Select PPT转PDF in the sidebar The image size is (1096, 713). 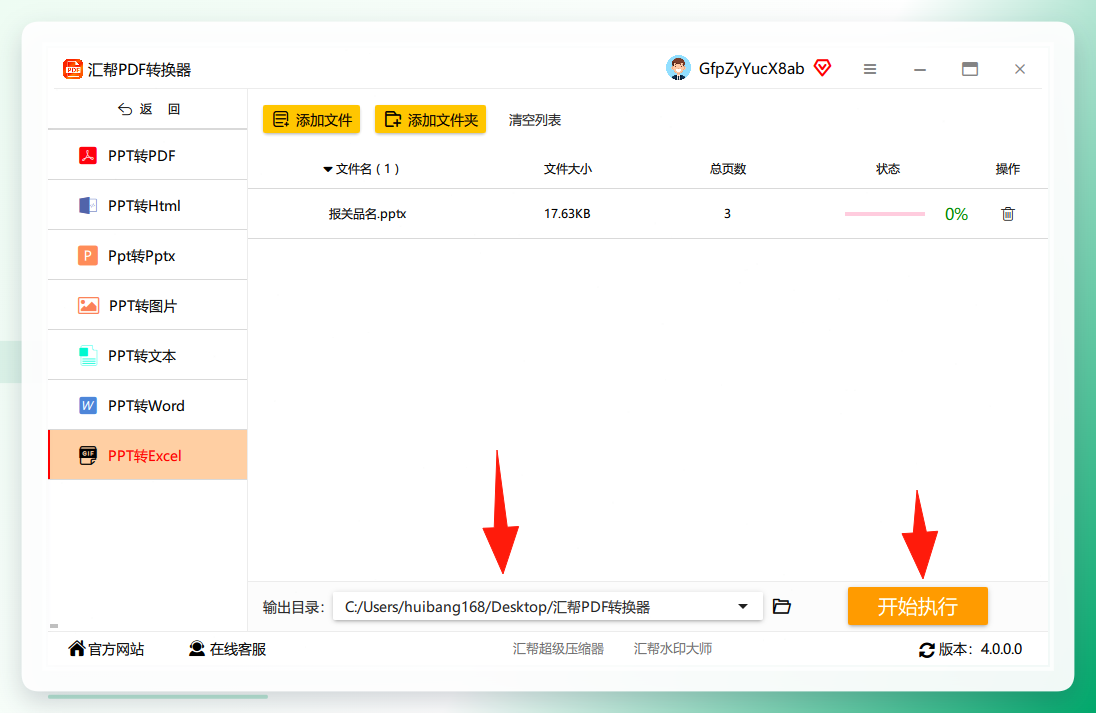[x=147, y=155]
